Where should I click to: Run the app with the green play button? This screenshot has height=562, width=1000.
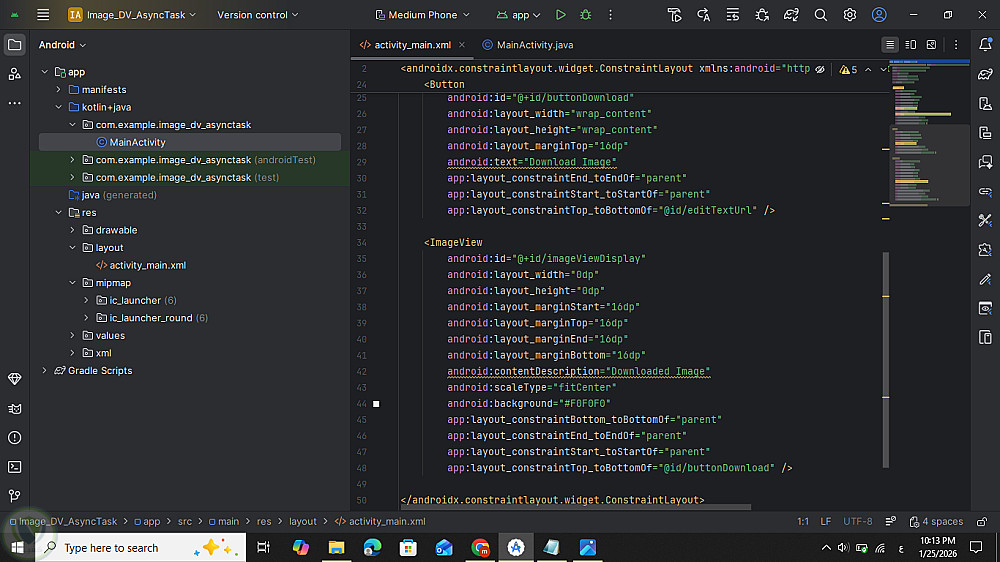click(x=560, y=15)
